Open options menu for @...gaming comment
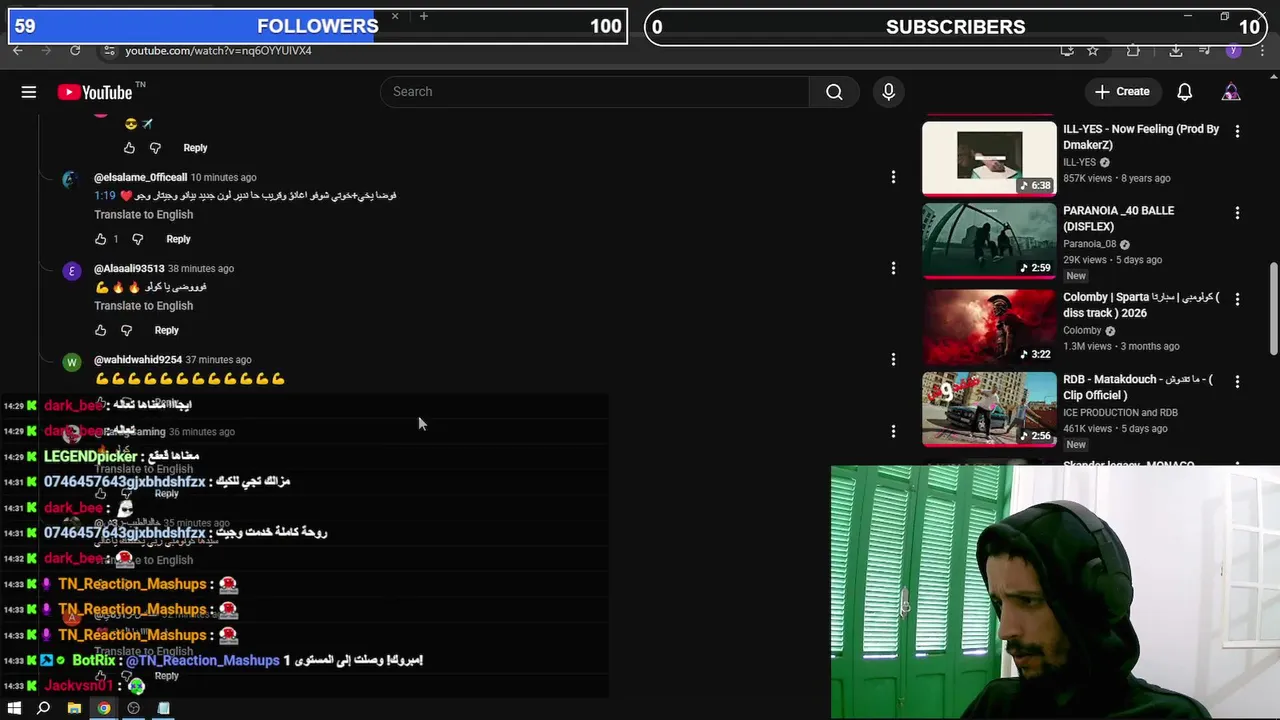Viewport: 1280px width, 720px height. pyautogui.click(x=893, y=431)
